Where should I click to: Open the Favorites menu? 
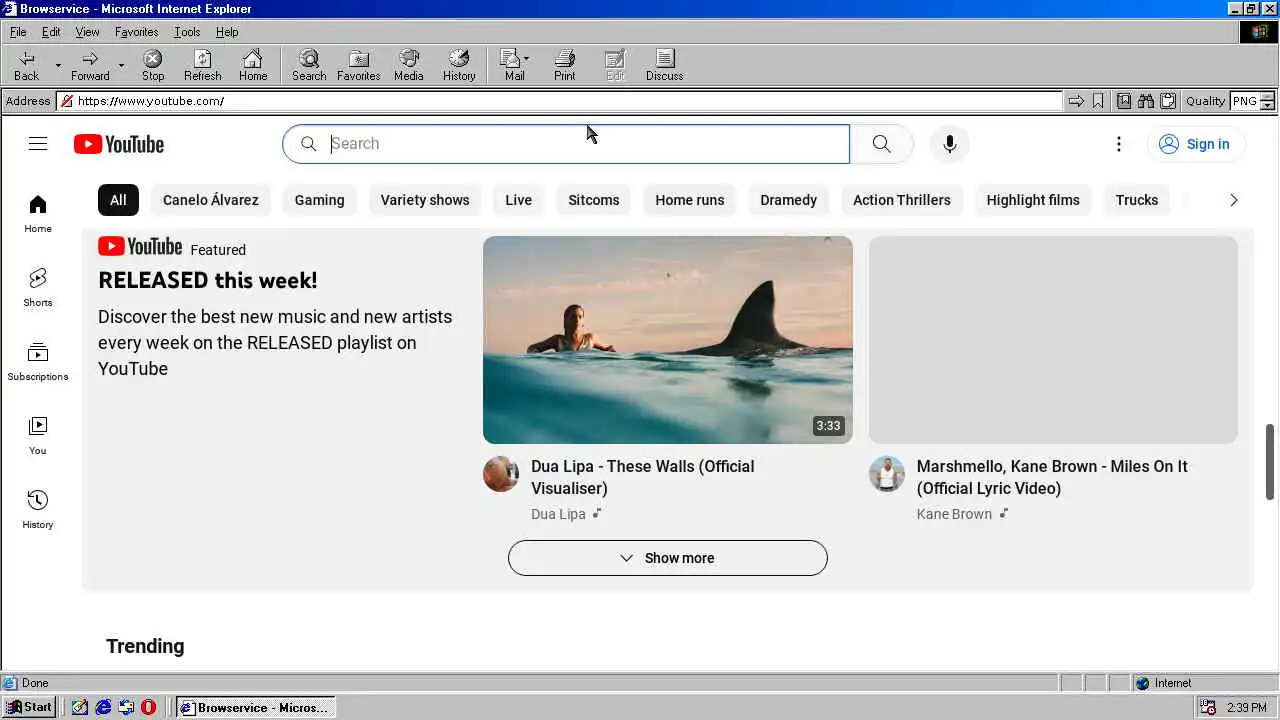[136, 32]
